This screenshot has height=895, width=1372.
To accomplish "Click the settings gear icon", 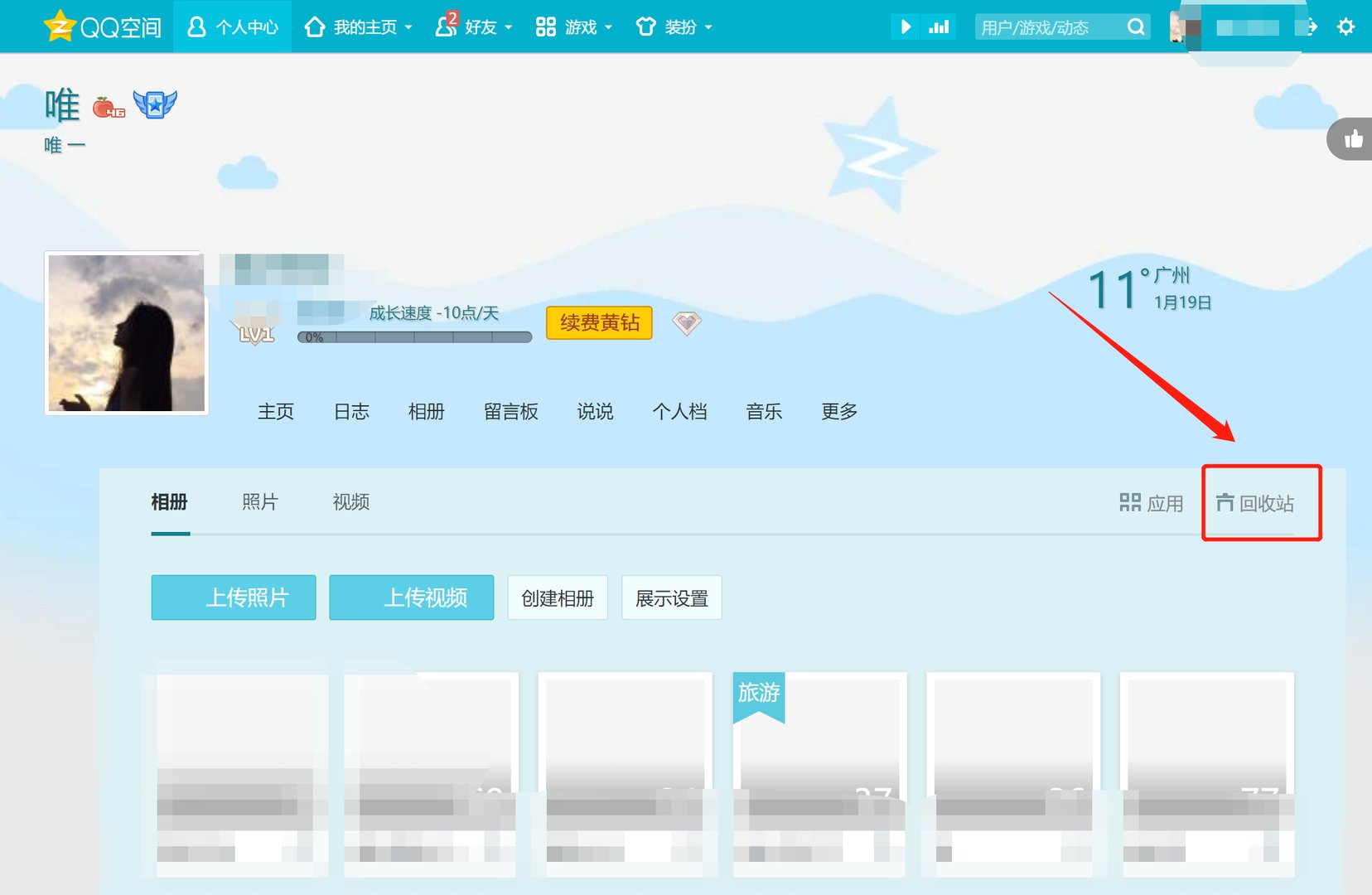I will [1346, 27].
